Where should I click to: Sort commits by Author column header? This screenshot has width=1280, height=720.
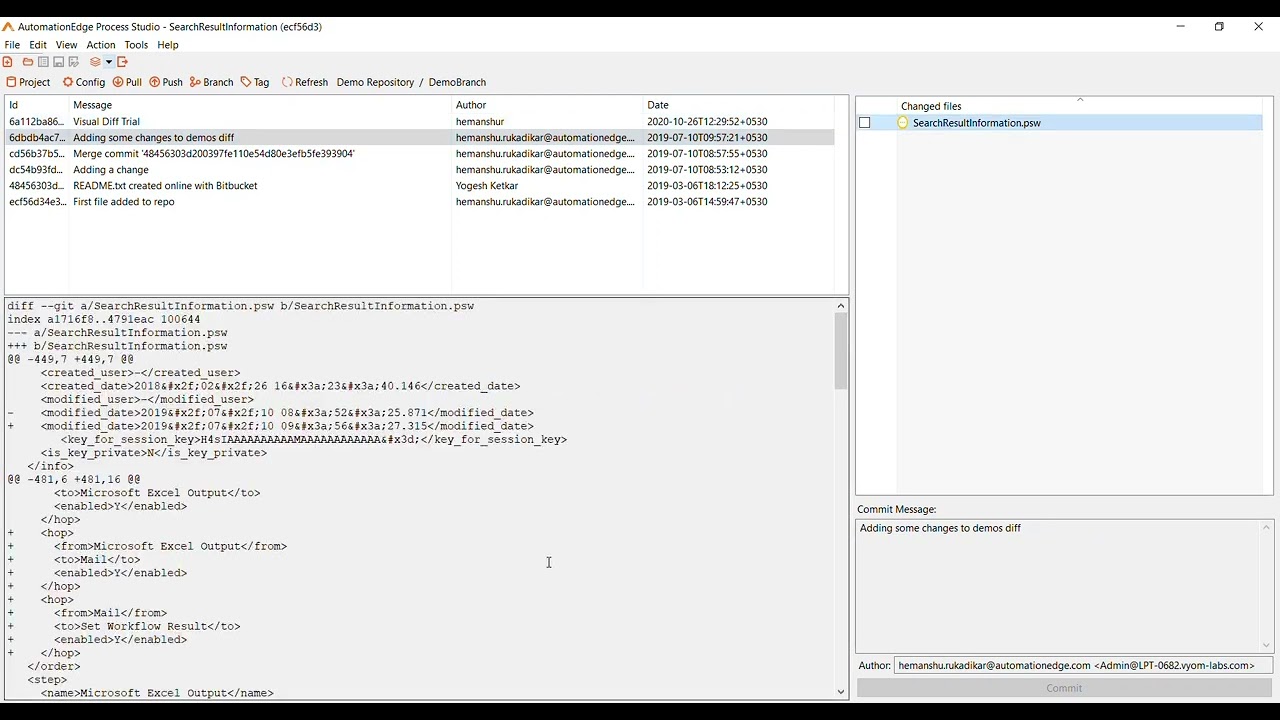547,105
